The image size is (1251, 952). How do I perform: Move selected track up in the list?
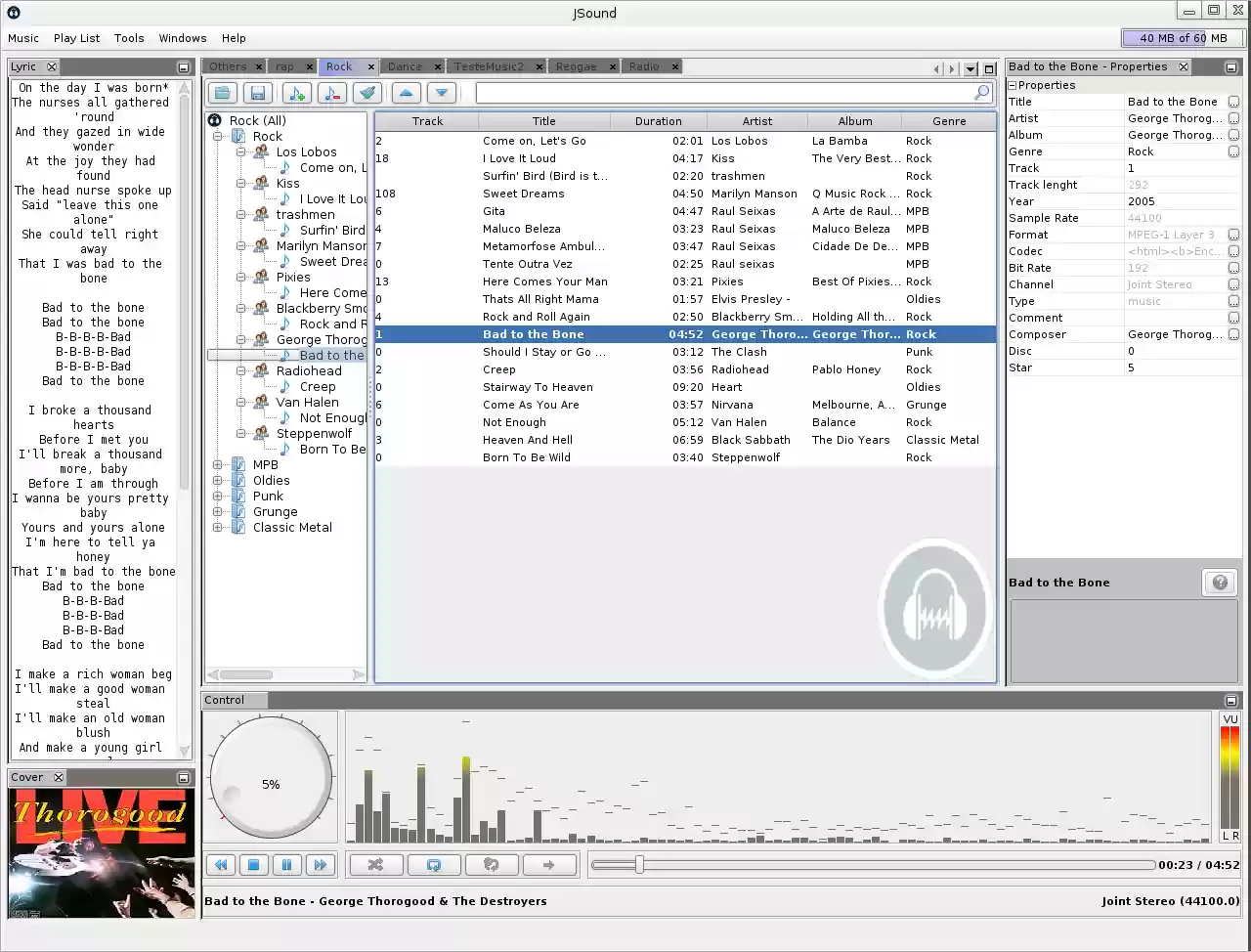(405, 92)
